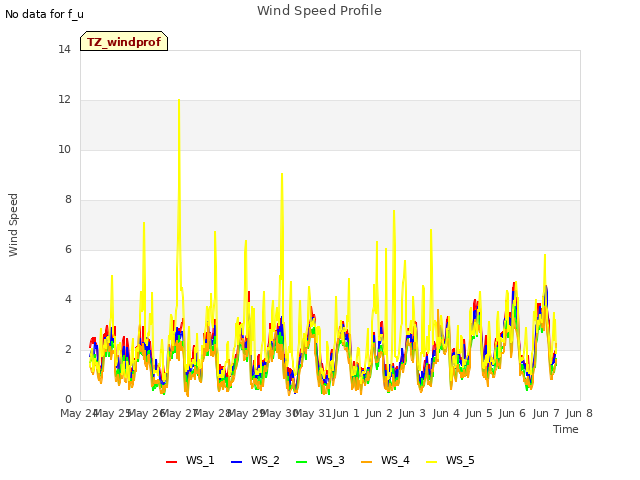Toggle the WS_3 legend entry

[320, 460]
